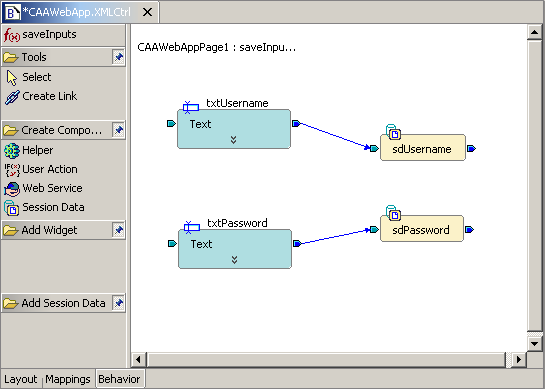Screen dimensions: 545x389
Task: Click the horizontal scrollbar thumb
Action: tap(326, 359)
